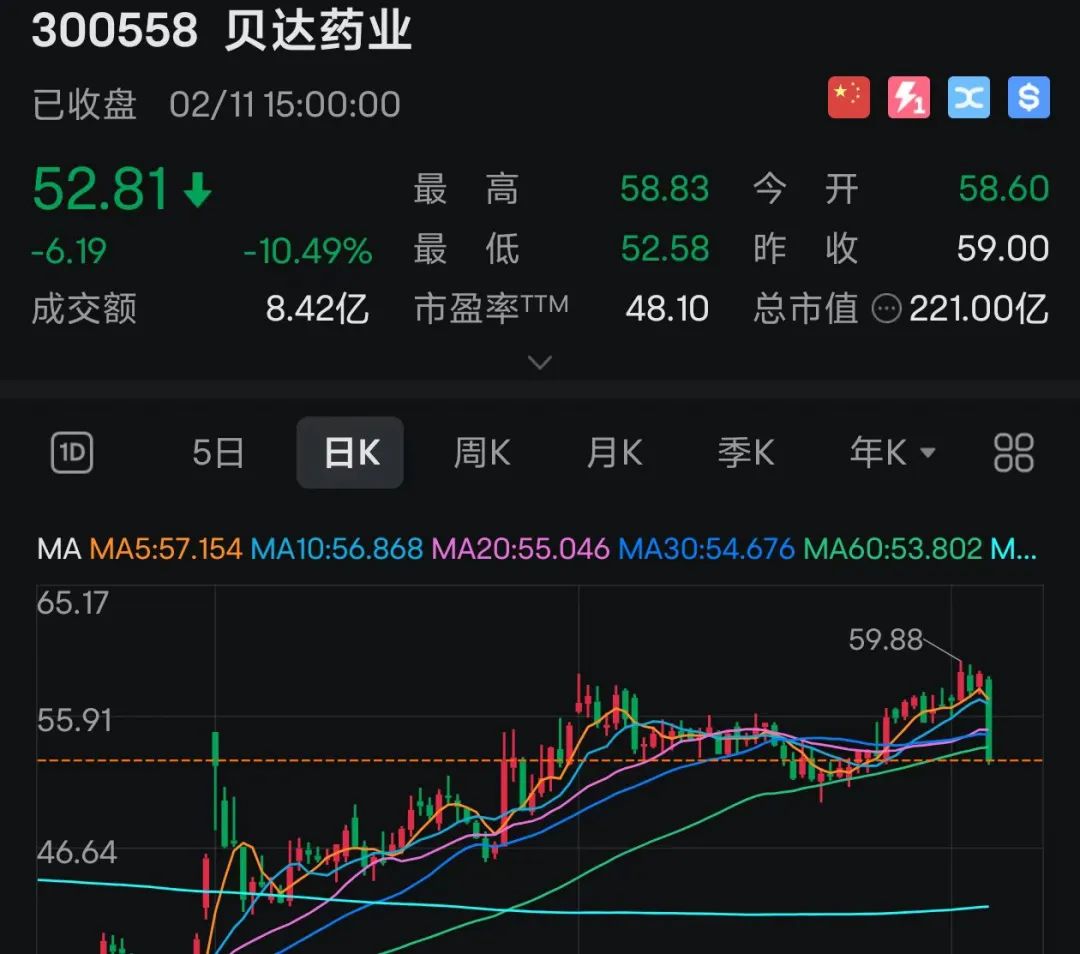Tap the stock code 300558

115,30
